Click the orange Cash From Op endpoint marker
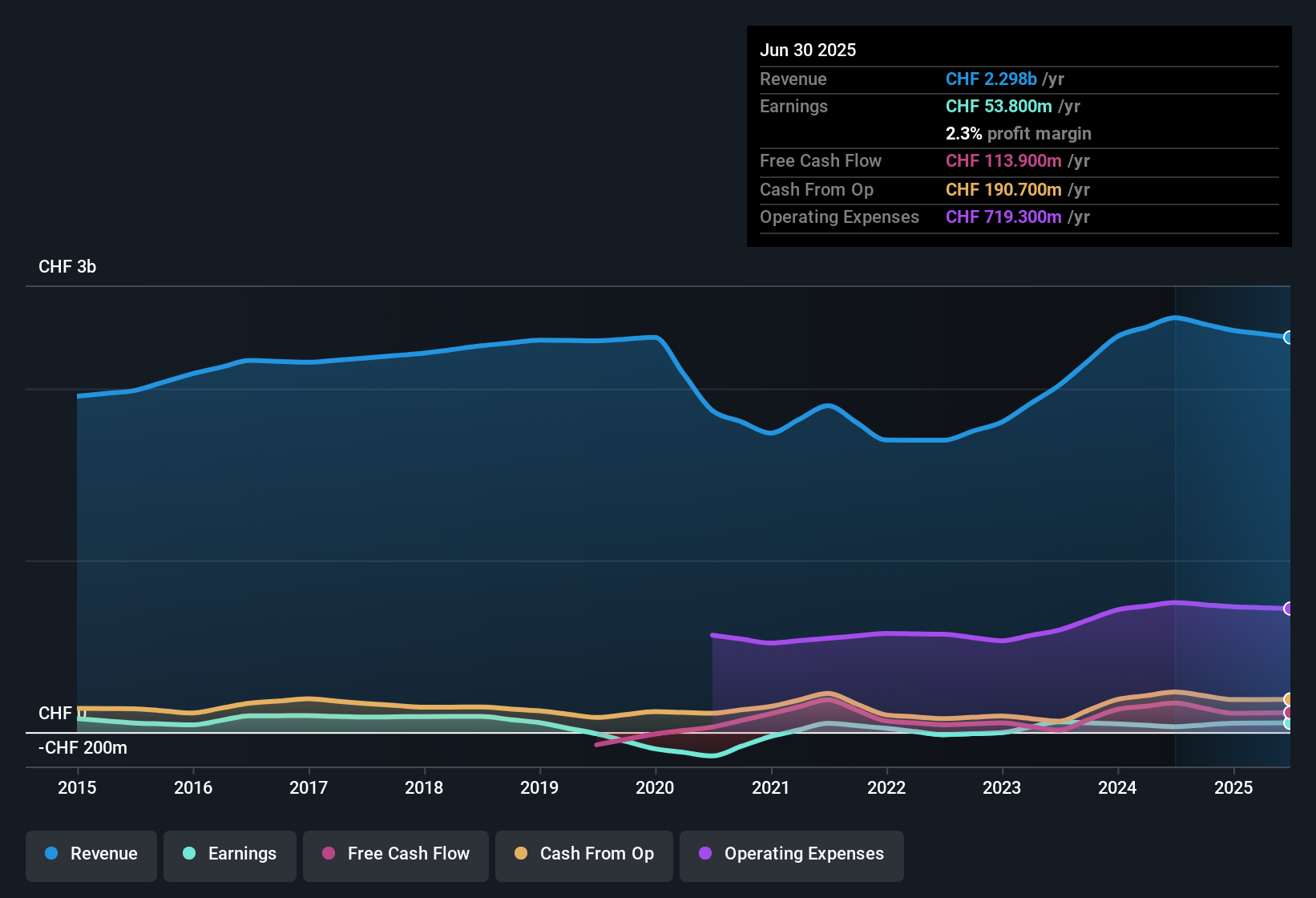This screenshot has width=1316, height=898. (1287, 698)
